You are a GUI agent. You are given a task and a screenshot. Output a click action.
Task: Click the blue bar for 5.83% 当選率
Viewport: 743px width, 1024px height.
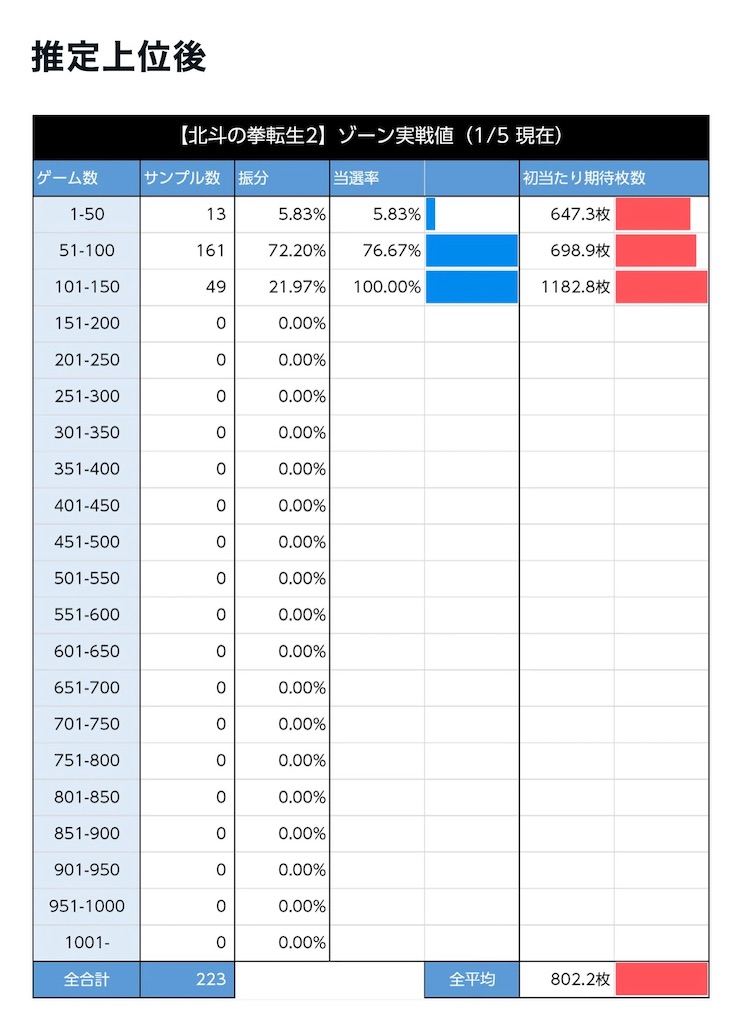coord(430,214)
